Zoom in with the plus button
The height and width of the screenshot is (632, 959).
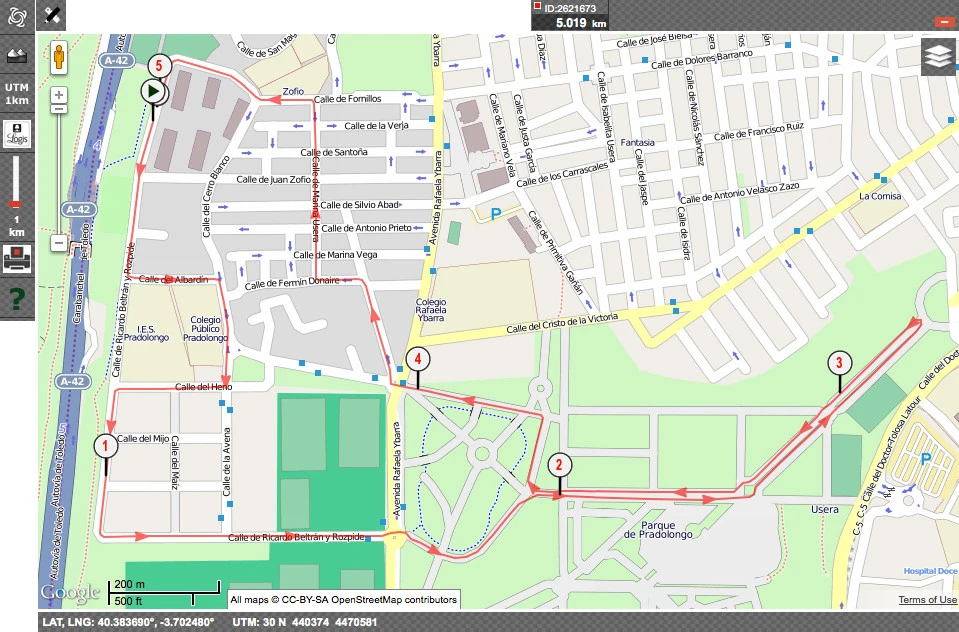(x=59, y=94)
